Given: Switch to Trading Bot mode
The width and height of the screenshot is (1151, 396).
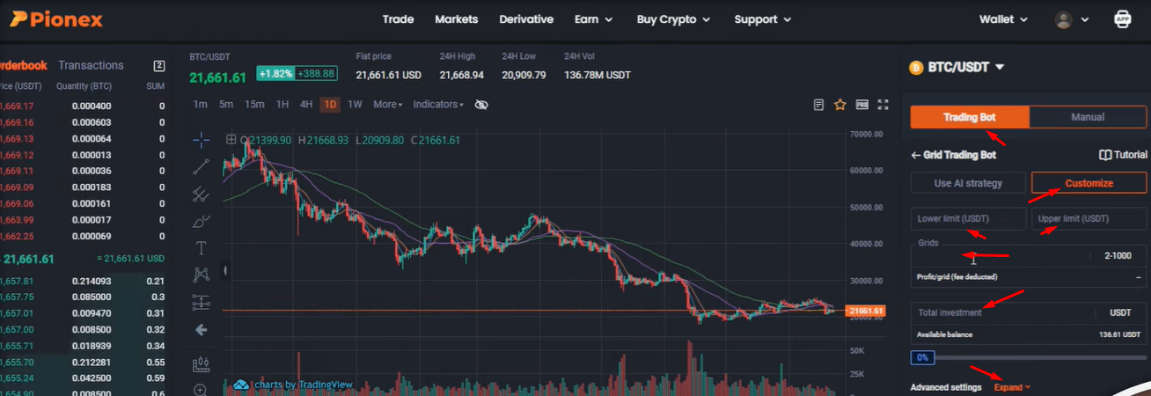Looking at the screenshot, I should tap(970, 117).
